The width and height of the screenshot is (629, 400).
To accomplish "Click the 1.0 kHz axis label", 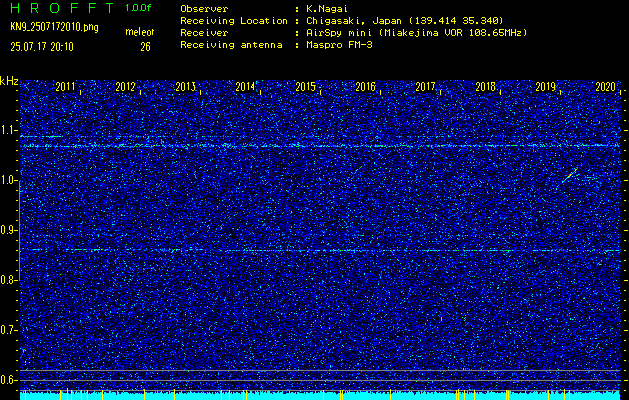I will click(8, 181).
